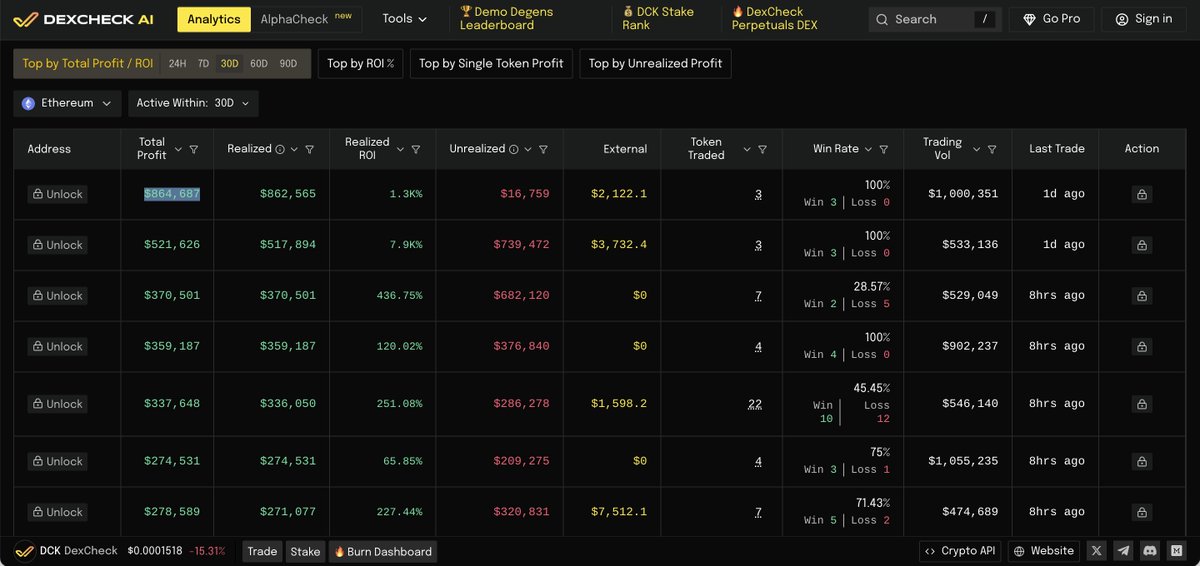Filter the Trading Vol column

[x=991, y=149]
